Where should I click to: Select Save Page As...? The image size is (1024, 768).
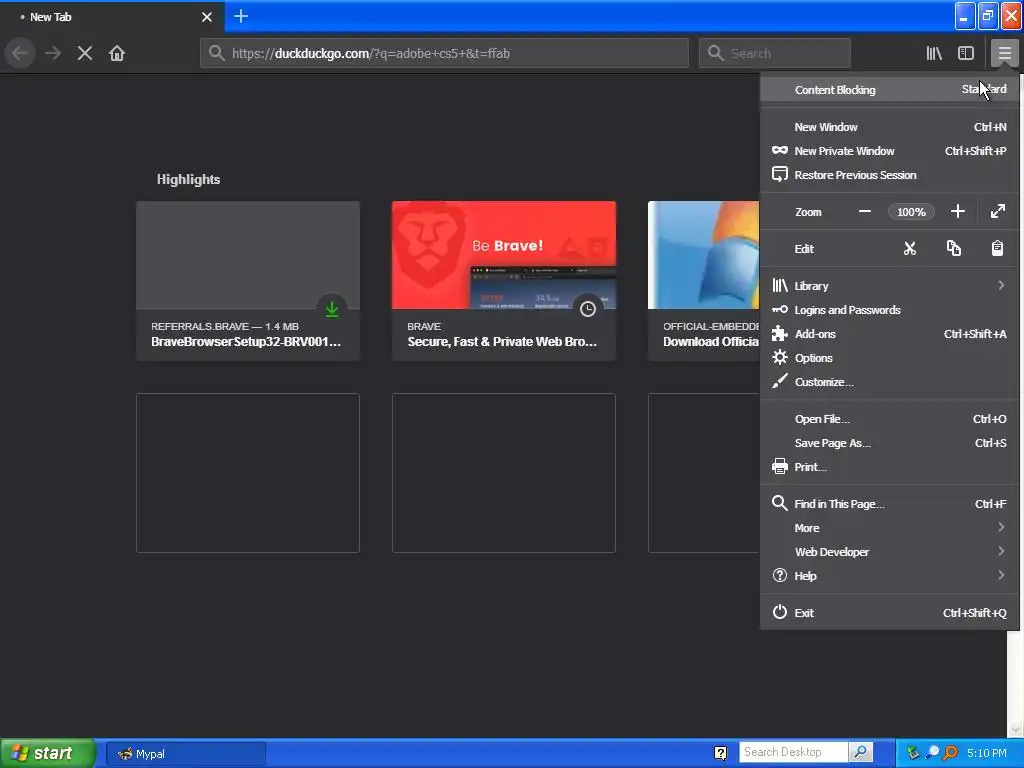point(889,443)
